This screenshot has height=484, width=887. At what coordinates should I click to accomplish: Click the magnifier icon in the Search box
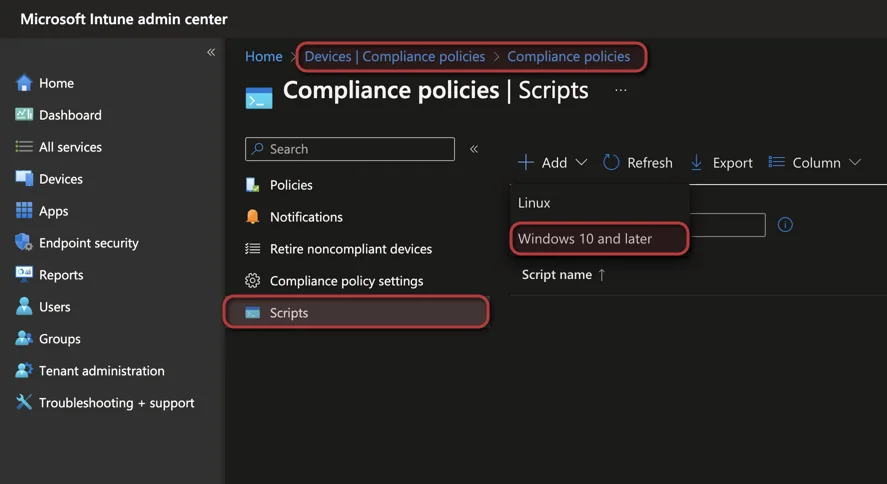tap(257, 149)
